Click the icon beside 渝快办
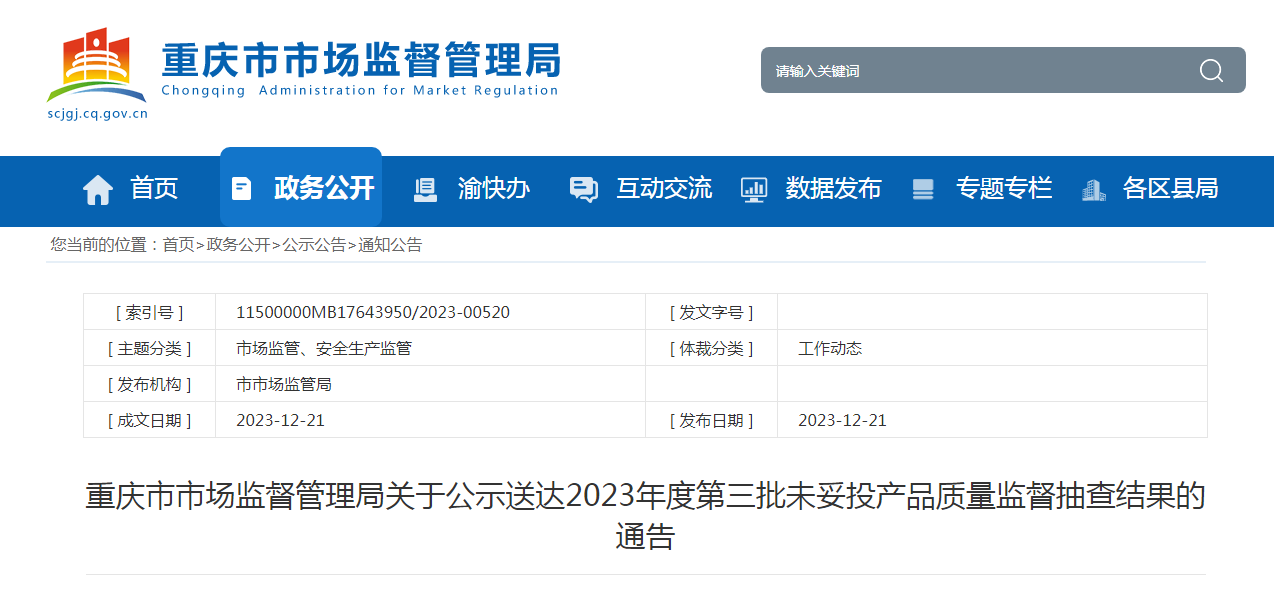 pyautogui.click(x=425, y=189)
